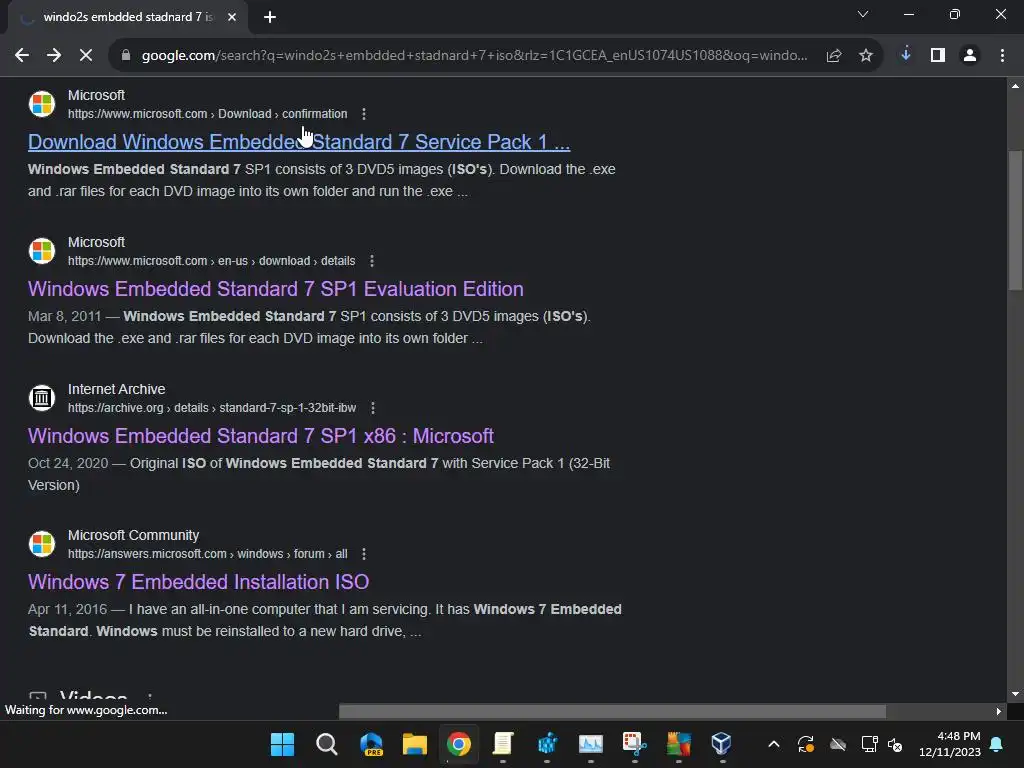Open the Windows Start menu
The width and height of the screenshot is (1024, 768).
click(x=282, y=744)
